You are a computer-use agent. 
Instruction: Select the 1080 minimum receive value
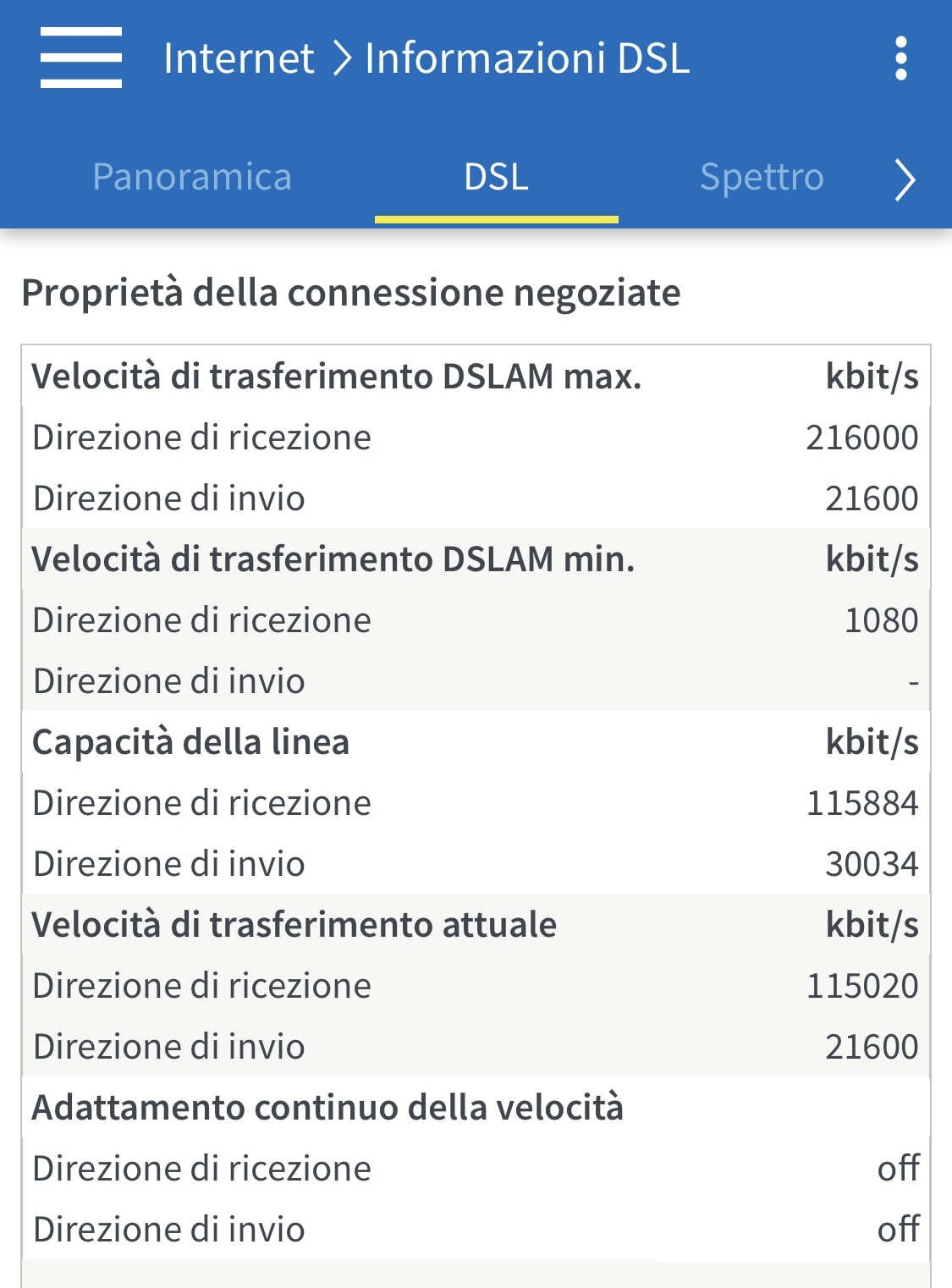point(881,620)
